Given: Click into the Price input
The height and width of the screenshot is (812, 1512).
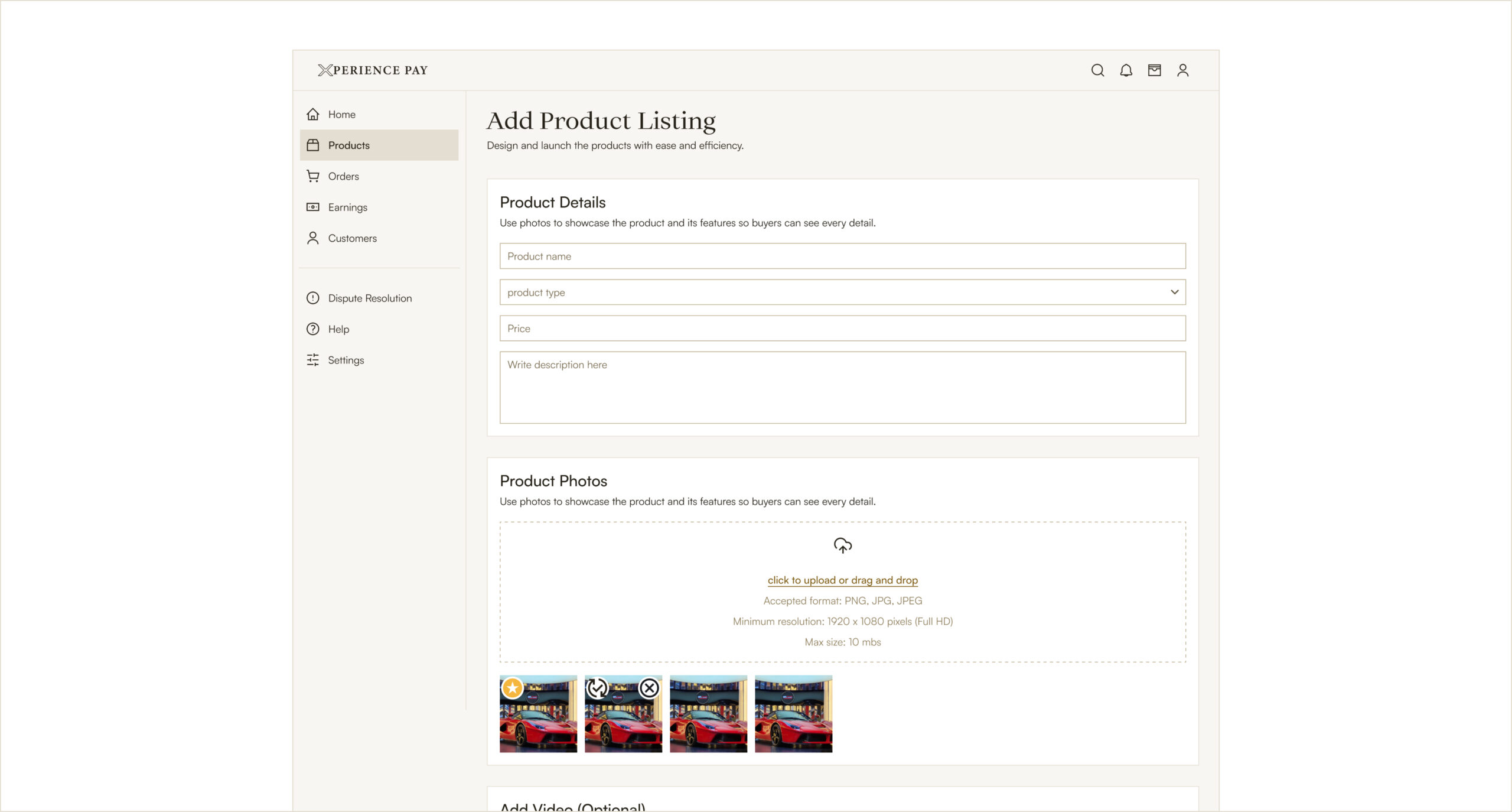Looking at the screenshot, I should pyautogui.click(x=842, y=328).
